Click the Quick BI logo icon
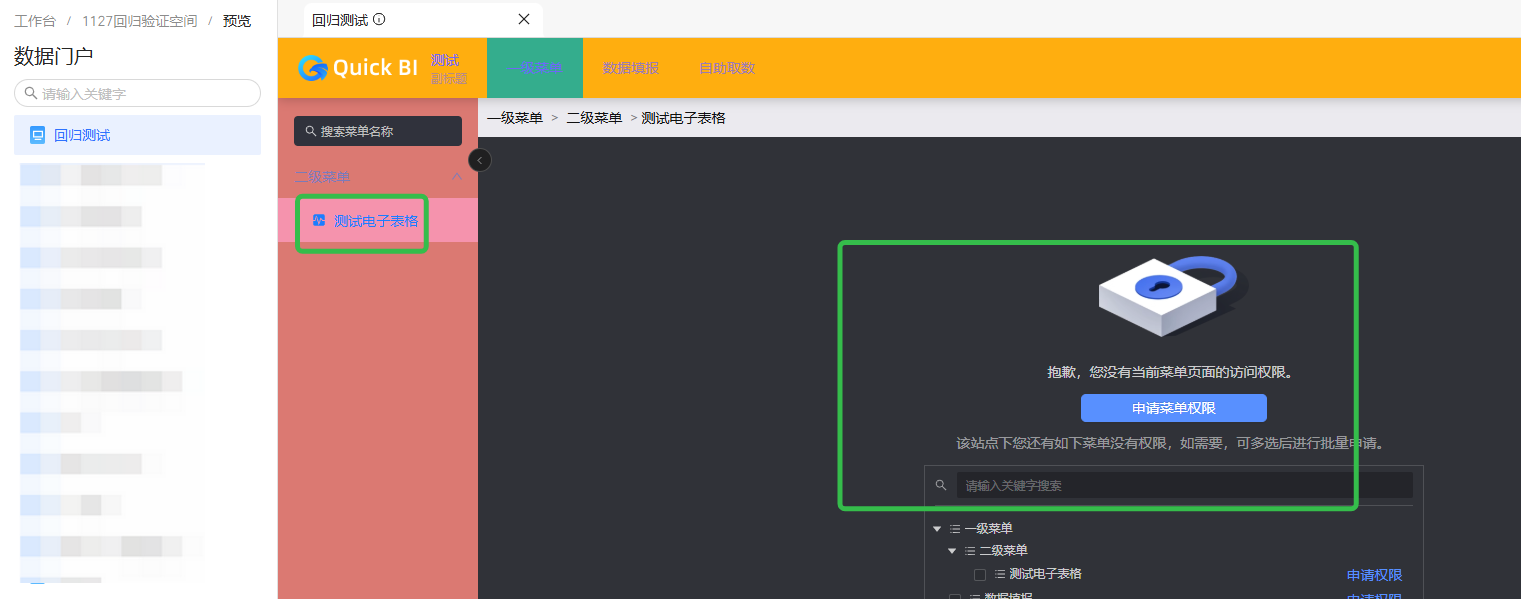 tap(313, 68)
